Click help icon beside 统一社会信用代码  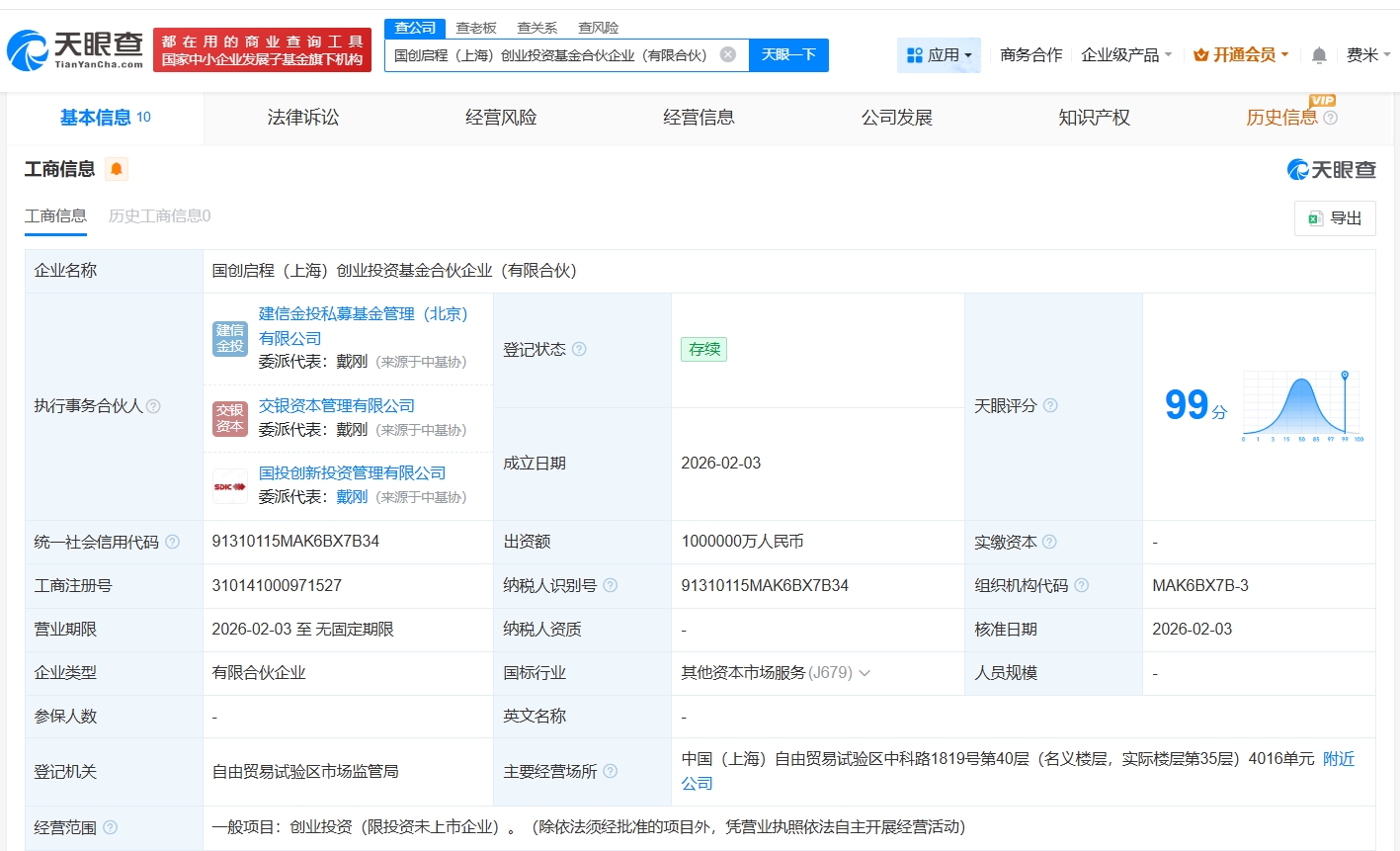click(173, 542)
